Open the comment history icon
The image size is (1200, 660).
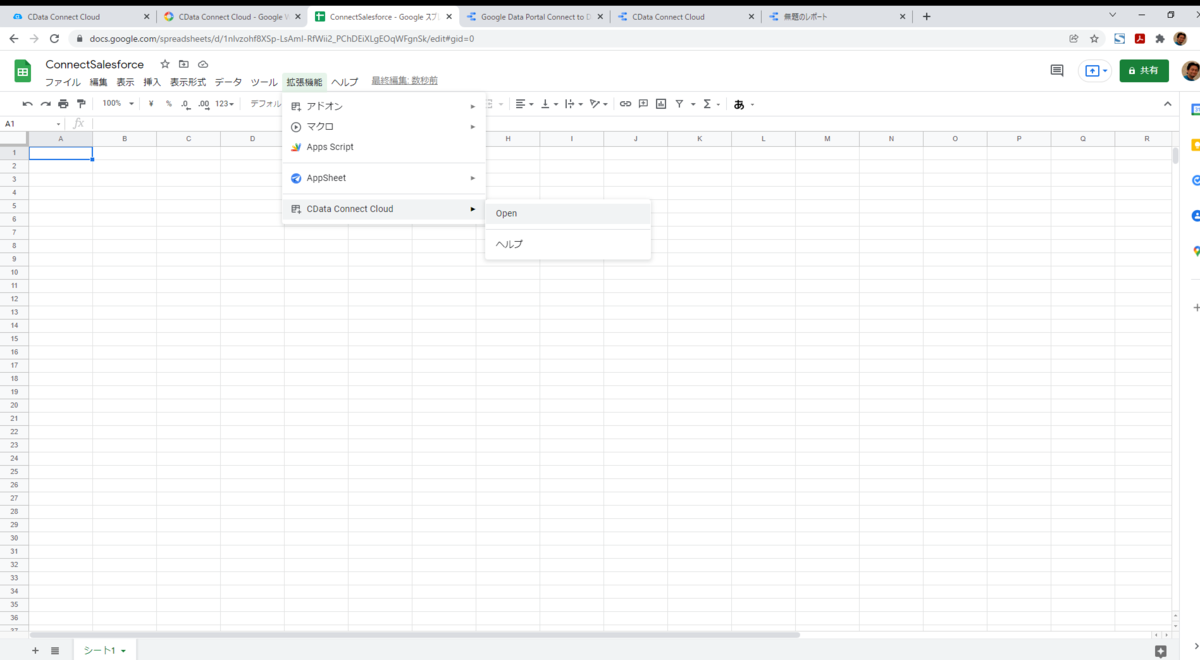coord(1057,71)
